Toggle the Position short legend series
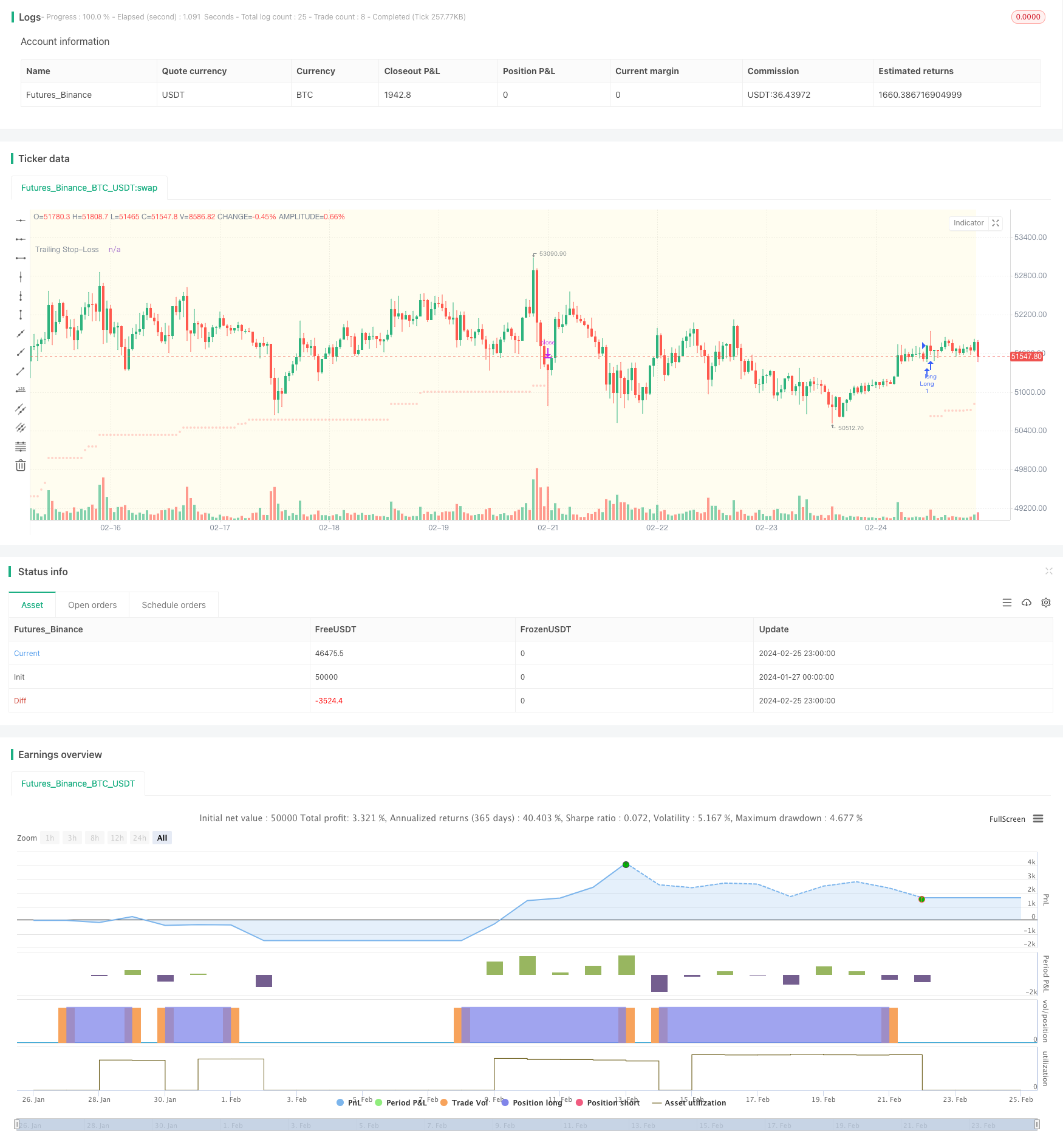 click(x=607, y=1102)
